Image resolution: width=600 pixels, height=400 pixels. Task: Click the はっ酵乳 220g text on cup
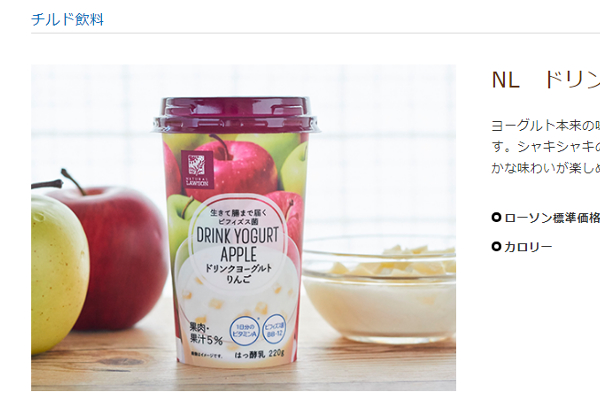pos(259,354)
